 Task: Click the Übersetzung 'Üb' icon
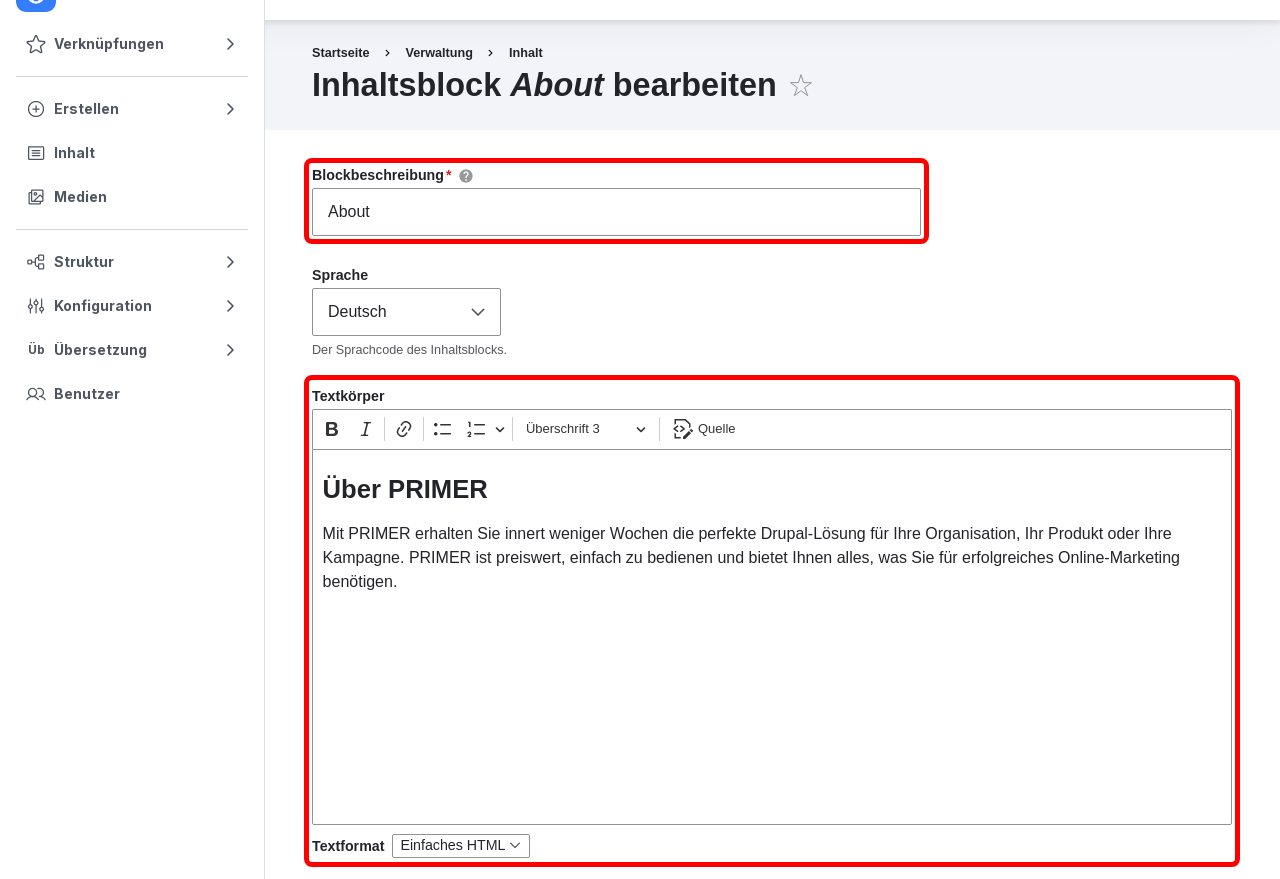click(36, 350)
